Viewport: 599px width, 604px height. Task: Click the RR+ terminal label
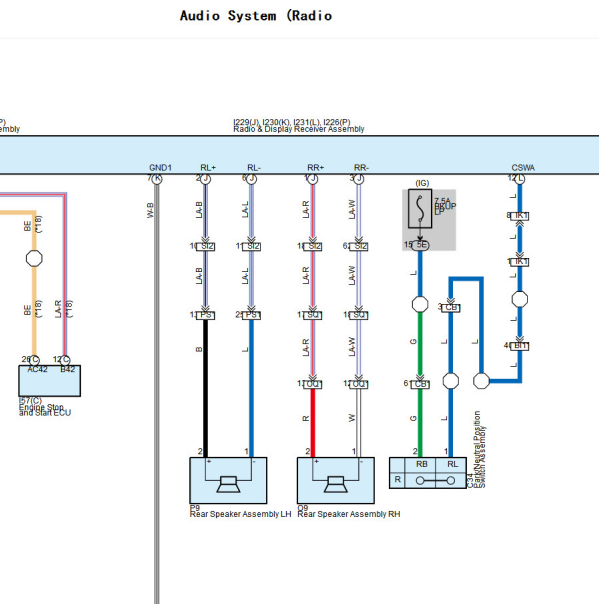click(x=315, y=168)
